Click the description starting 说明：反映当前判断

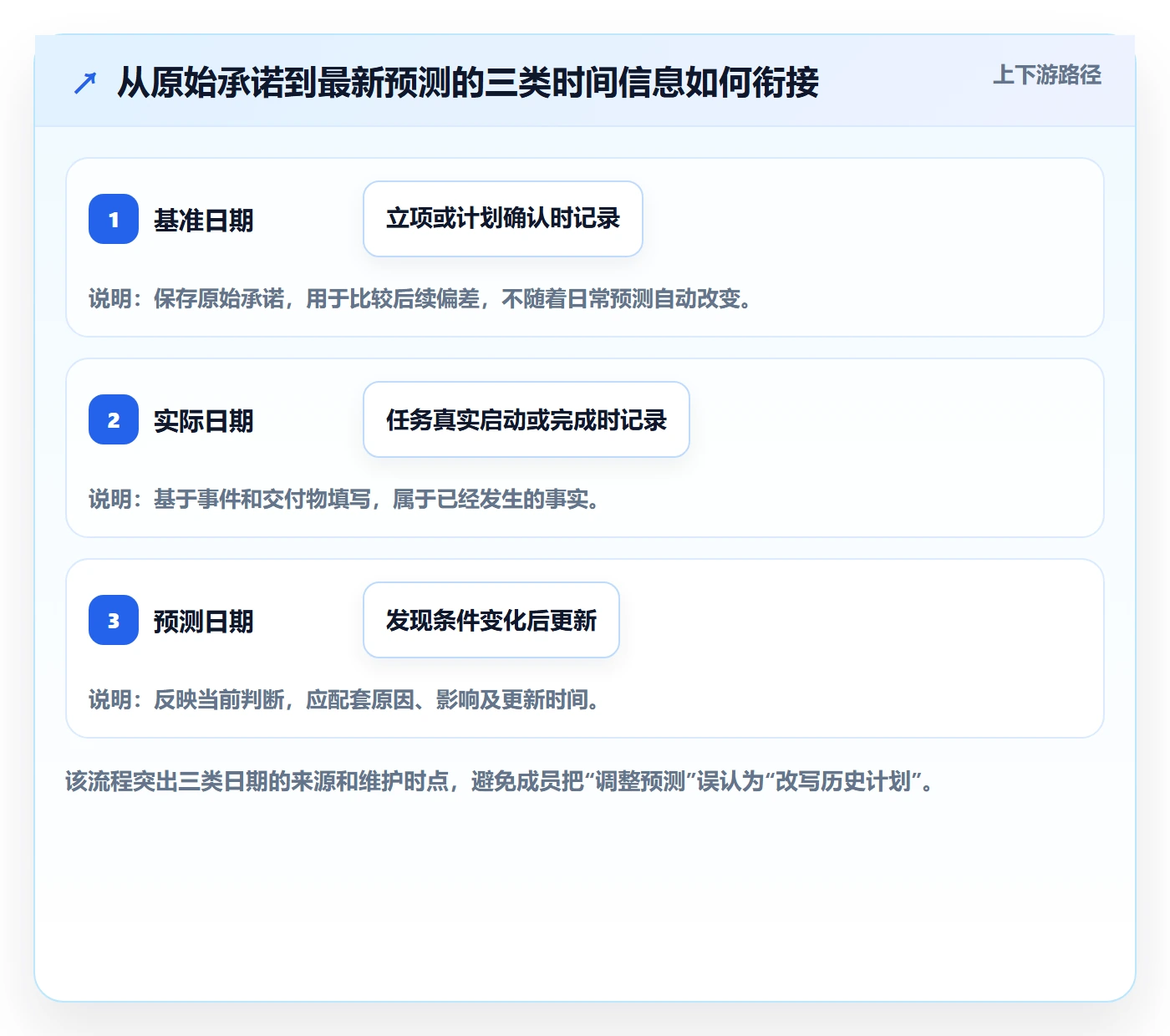click(344, 700)
